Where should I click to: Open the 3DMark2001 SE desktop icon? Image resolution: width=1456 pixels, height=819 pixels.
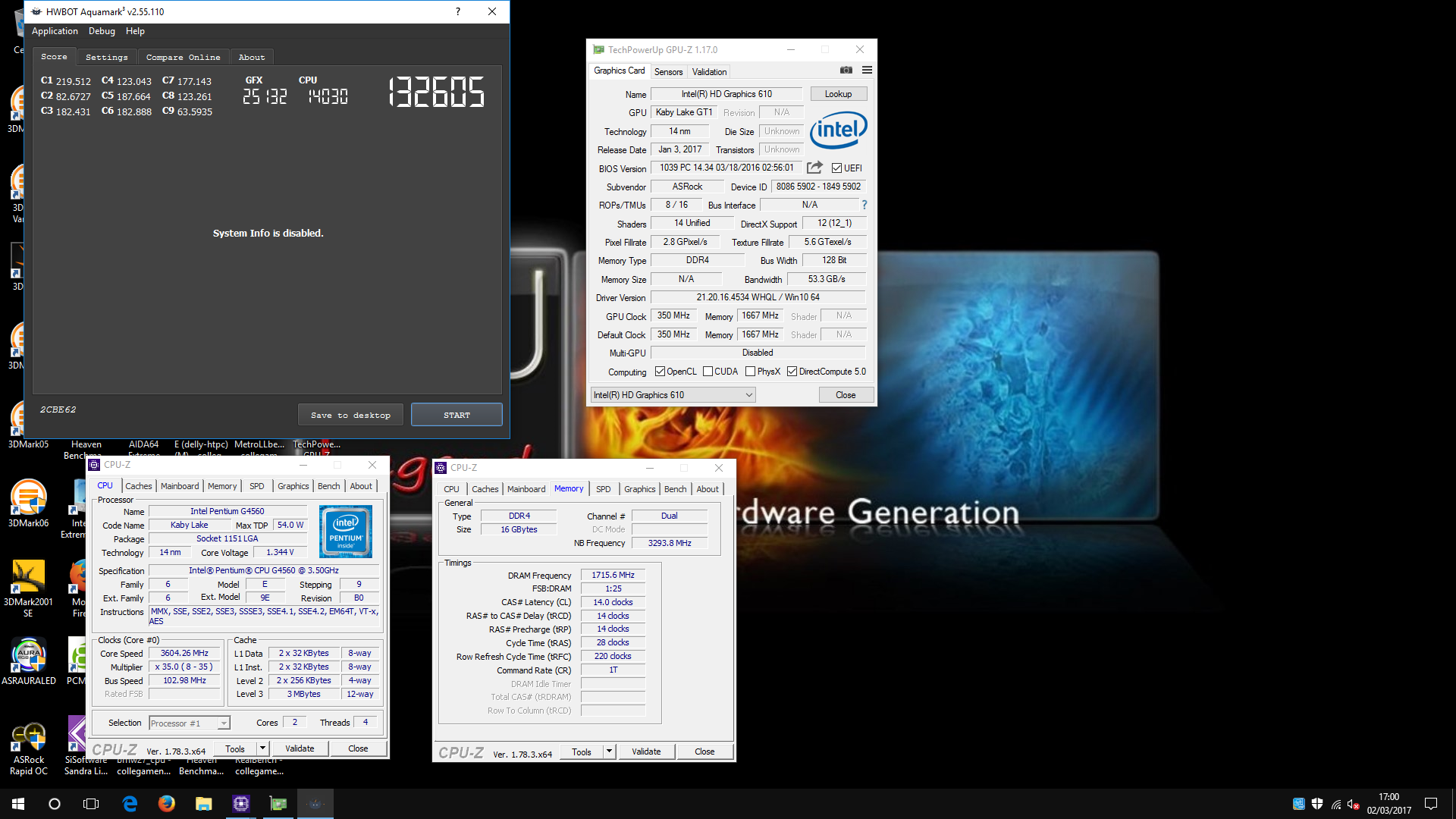click(29, 588)
